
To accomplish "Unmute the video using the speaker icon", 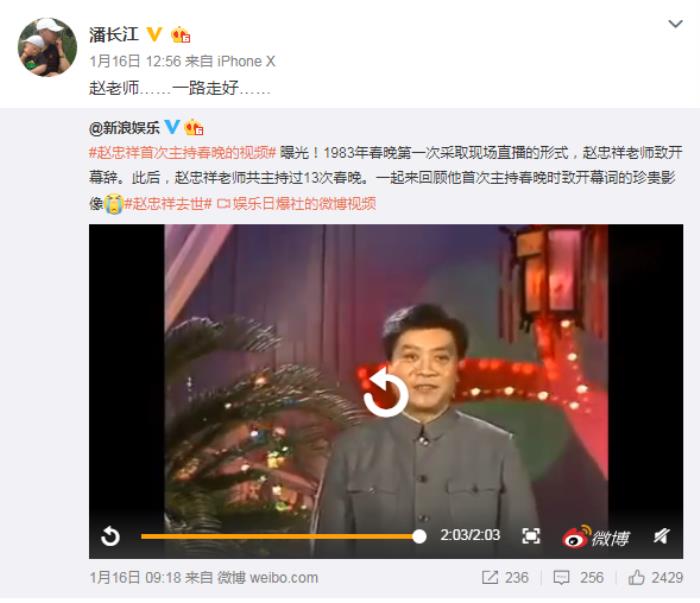I will pyautogui.click(x=661, y=536).
